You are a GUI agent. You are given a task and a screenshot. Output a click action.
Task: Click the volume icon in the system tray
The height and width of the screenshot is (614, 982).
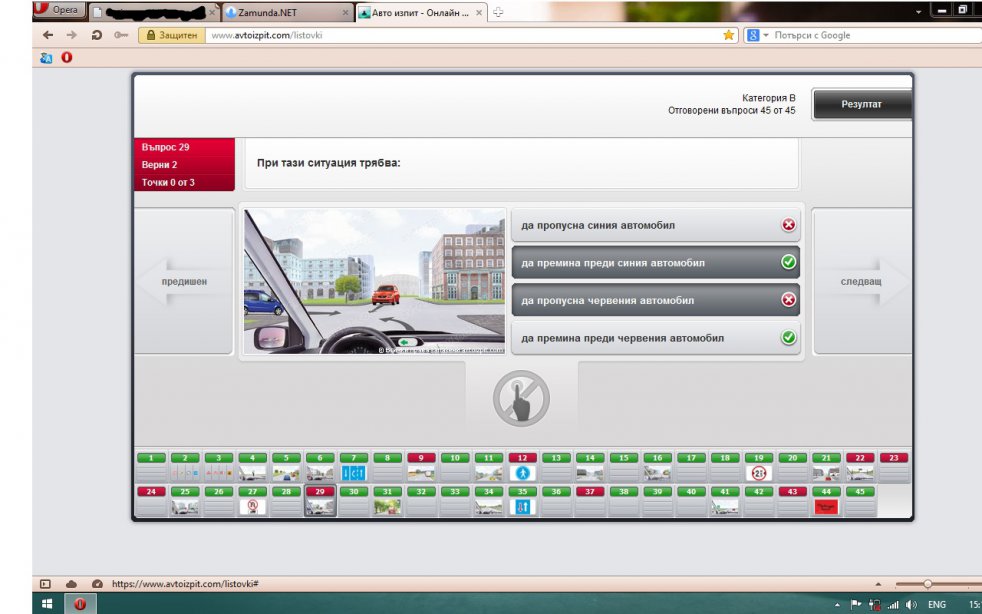pos(911,605)
